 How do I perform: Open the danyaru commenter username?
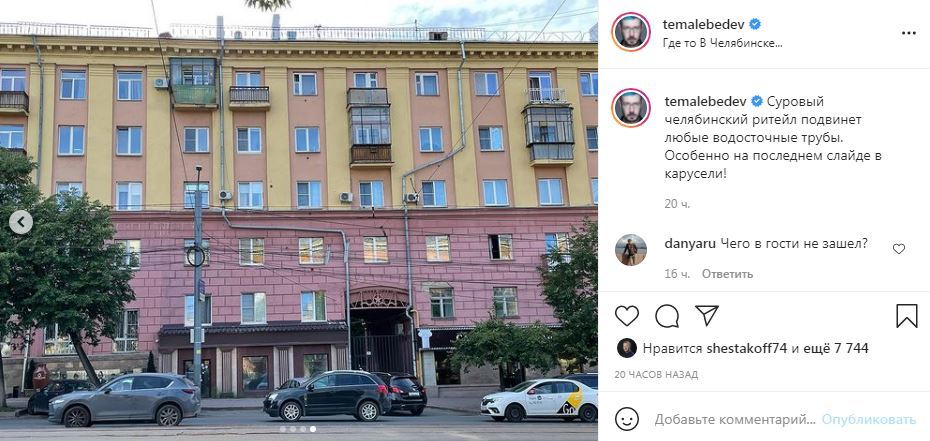(690, 242)
